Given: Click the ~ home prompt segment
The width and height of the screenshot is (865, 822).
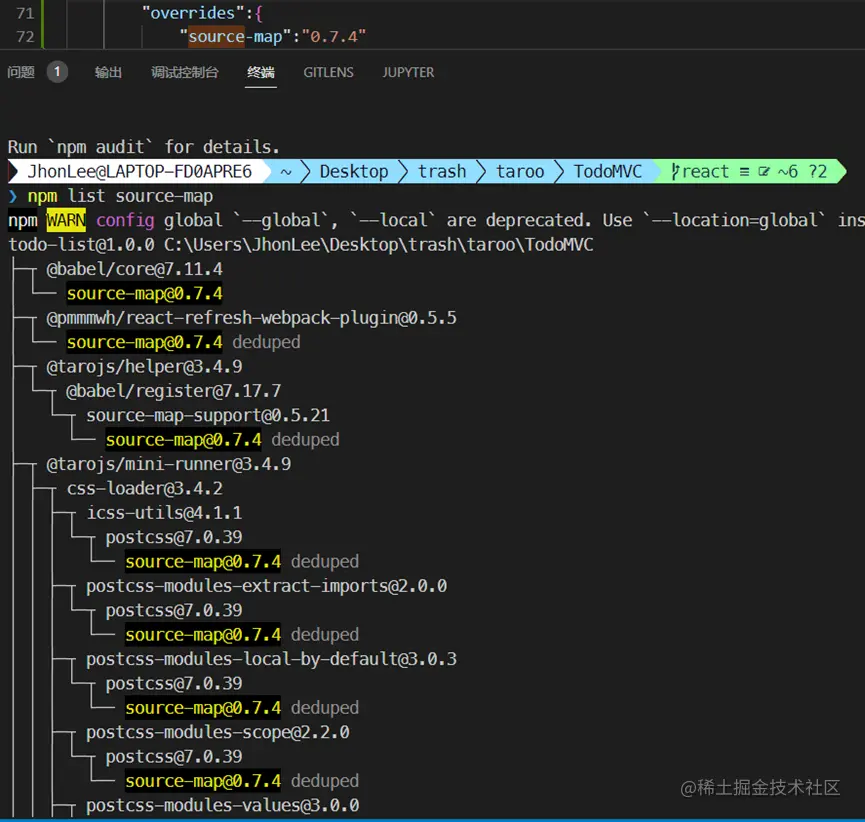Looking at the screenshot, I should [x=286, y=172].
